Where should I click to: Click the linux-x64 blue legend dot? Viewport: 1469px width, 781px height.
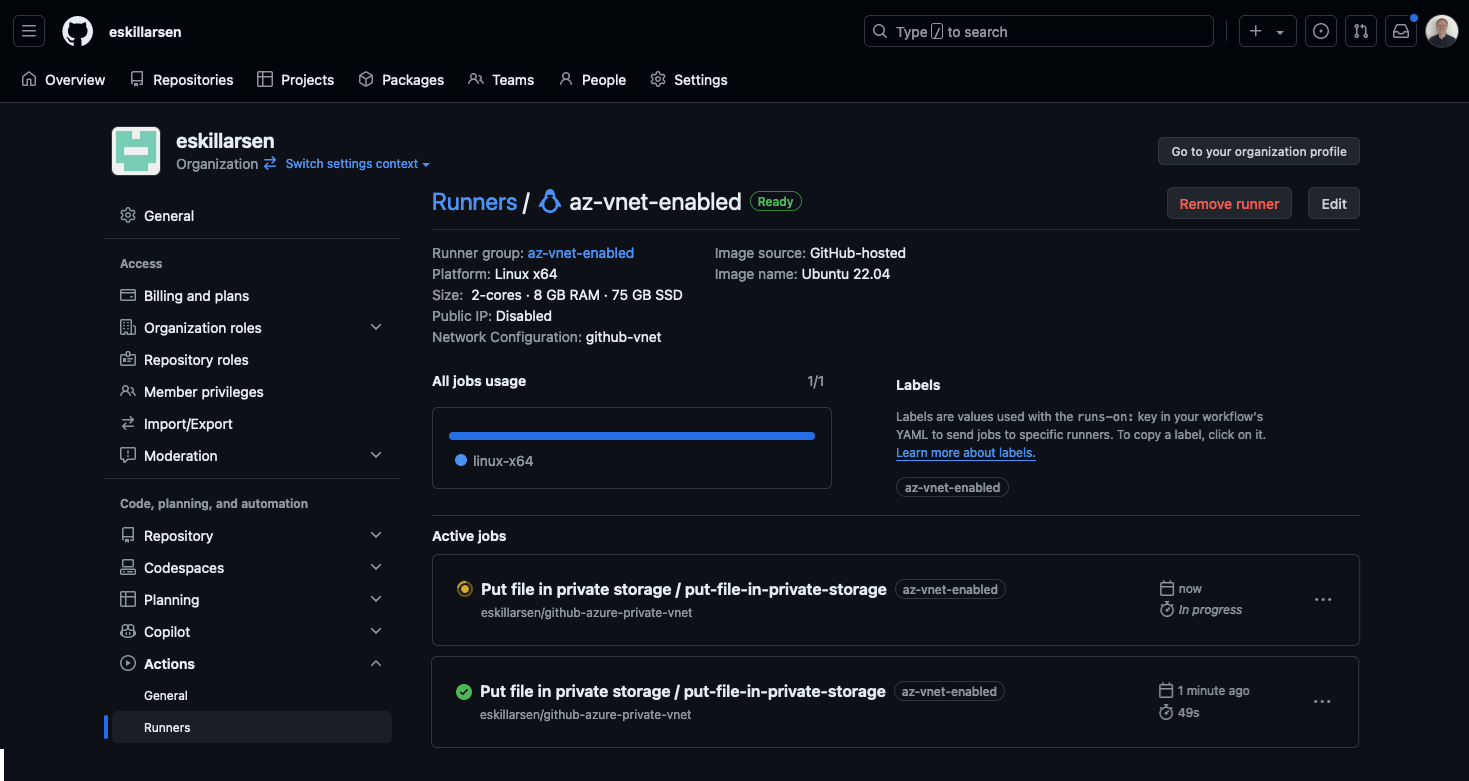pyautogui.click(x=461, y=461)
